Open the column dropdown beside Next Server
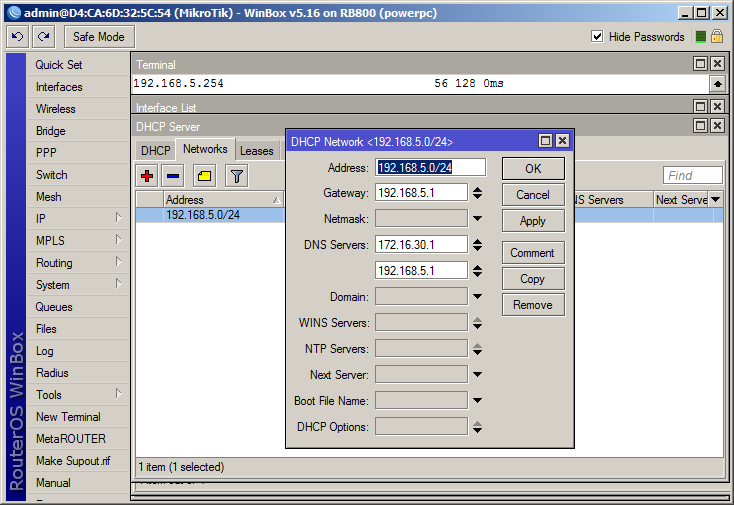This screenshot has width=734, height=505. coord(715,199)
